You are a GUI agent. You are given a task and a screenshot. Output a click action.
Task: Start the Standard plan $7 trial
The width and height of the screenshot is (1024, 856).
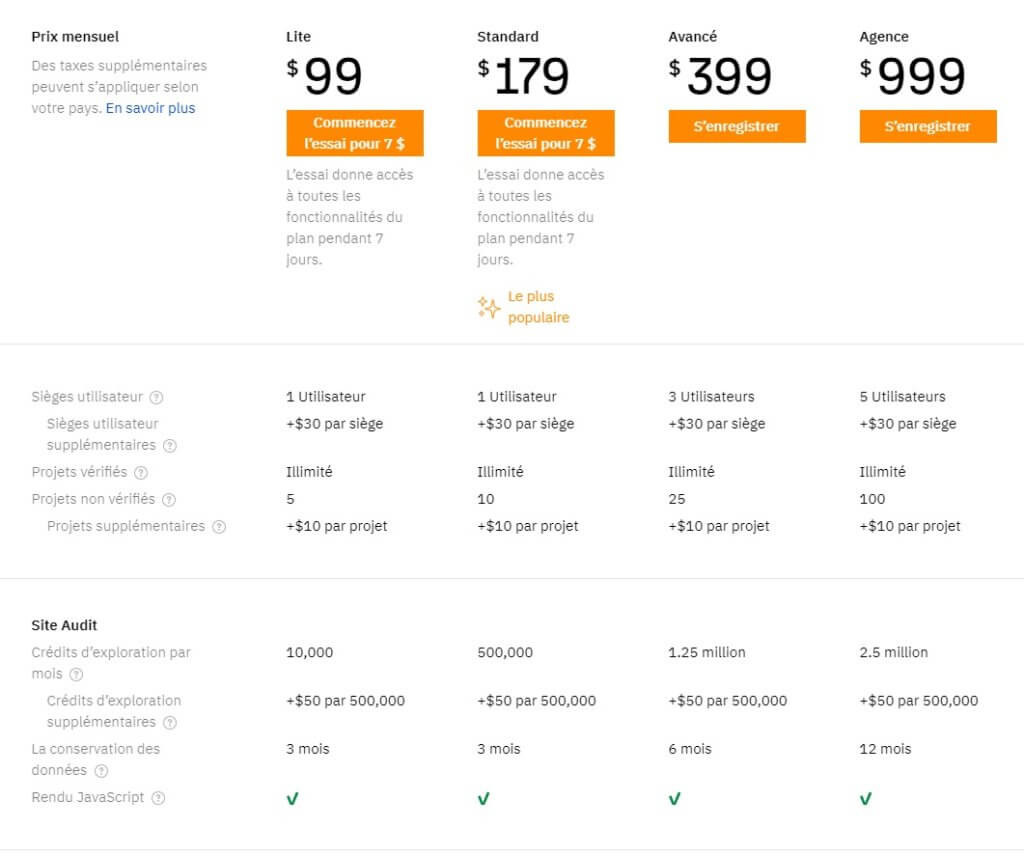click(x=546, y=133)
